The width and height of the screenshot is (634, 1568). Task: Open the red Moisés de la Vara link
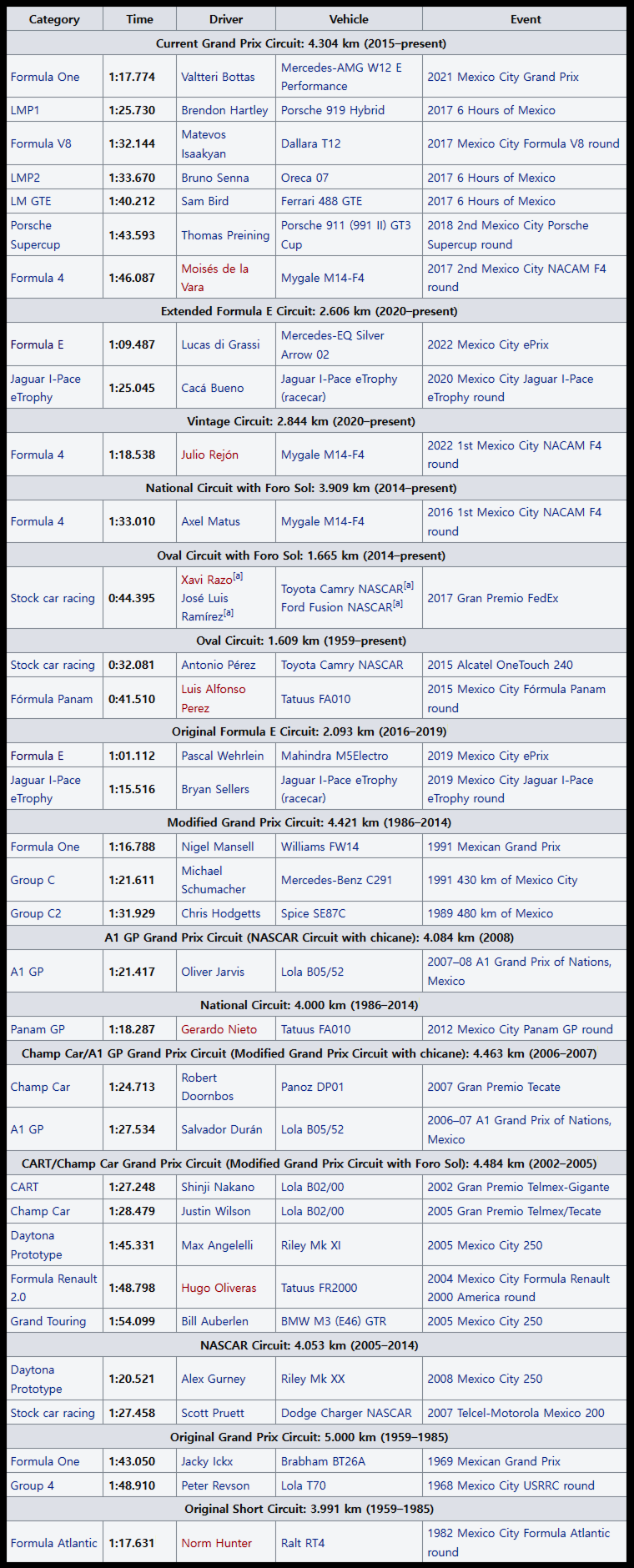tap(214, 278)
